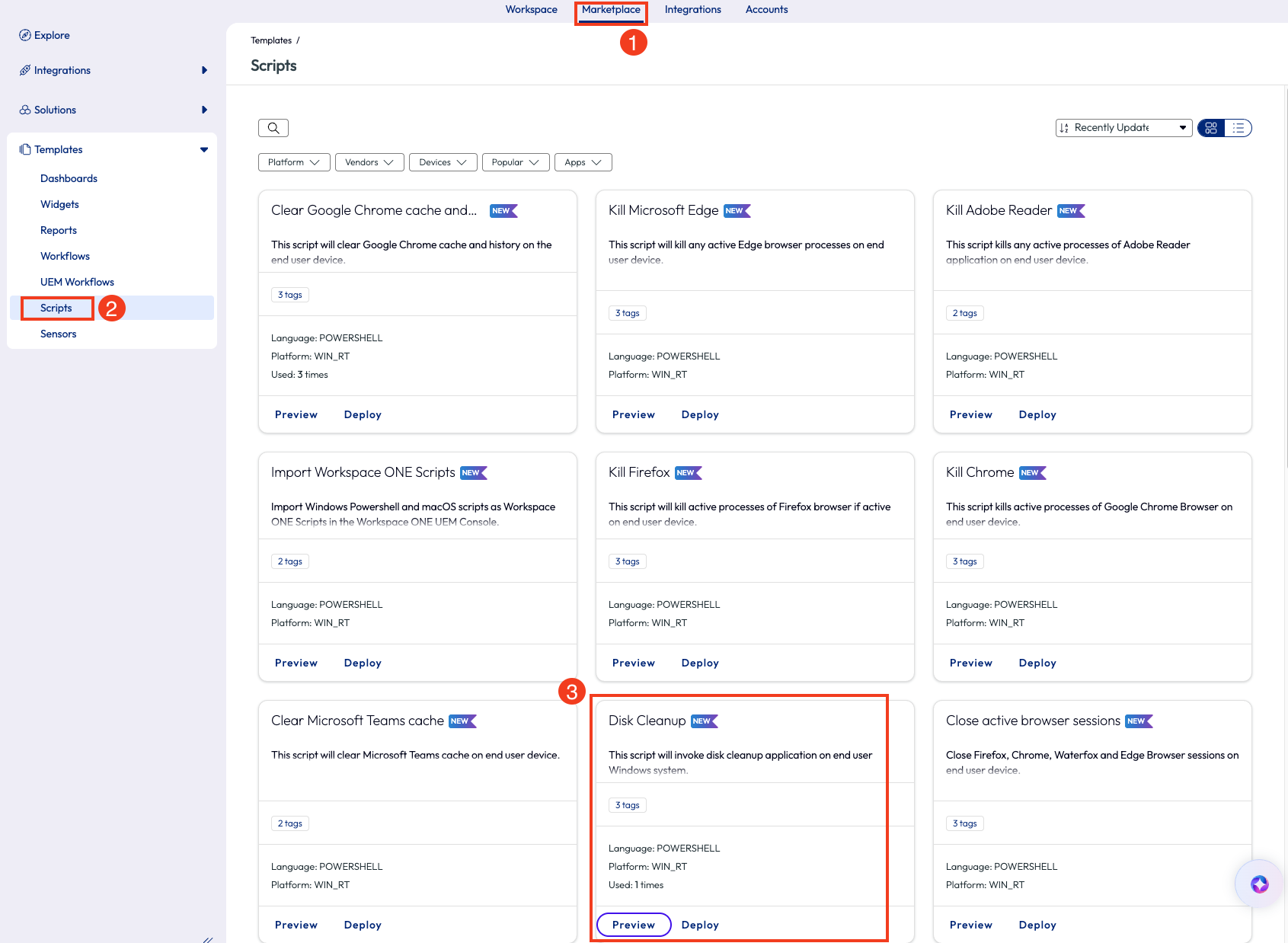Screen dimensions: 1288x943
Task: Open the Recently Updated sort dropdown
Action: pyautogui.click(x=1123, y=128)
